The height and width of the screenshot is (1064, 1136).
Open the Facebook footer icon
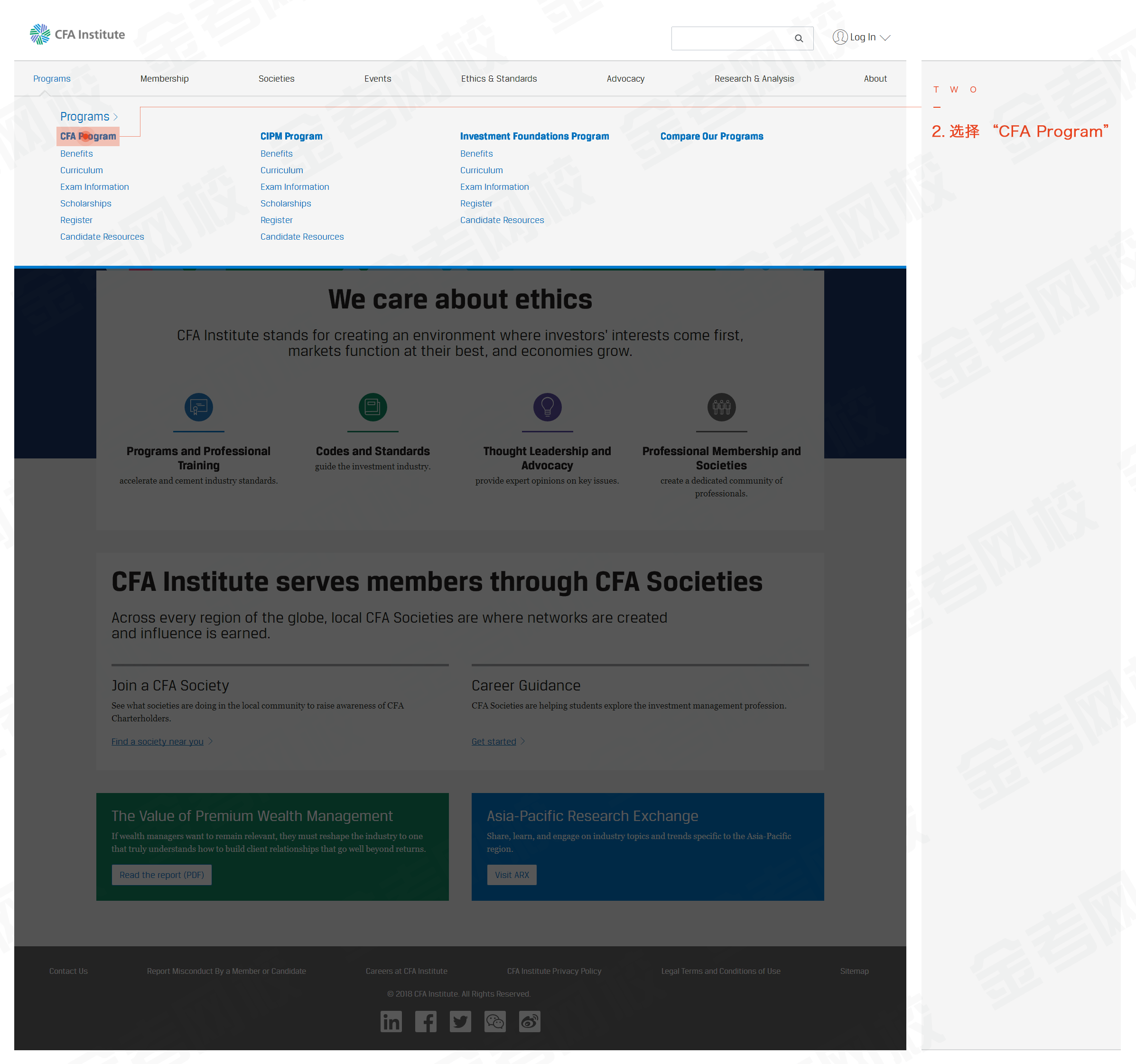pyautogui.click(x=426, y=1021)
